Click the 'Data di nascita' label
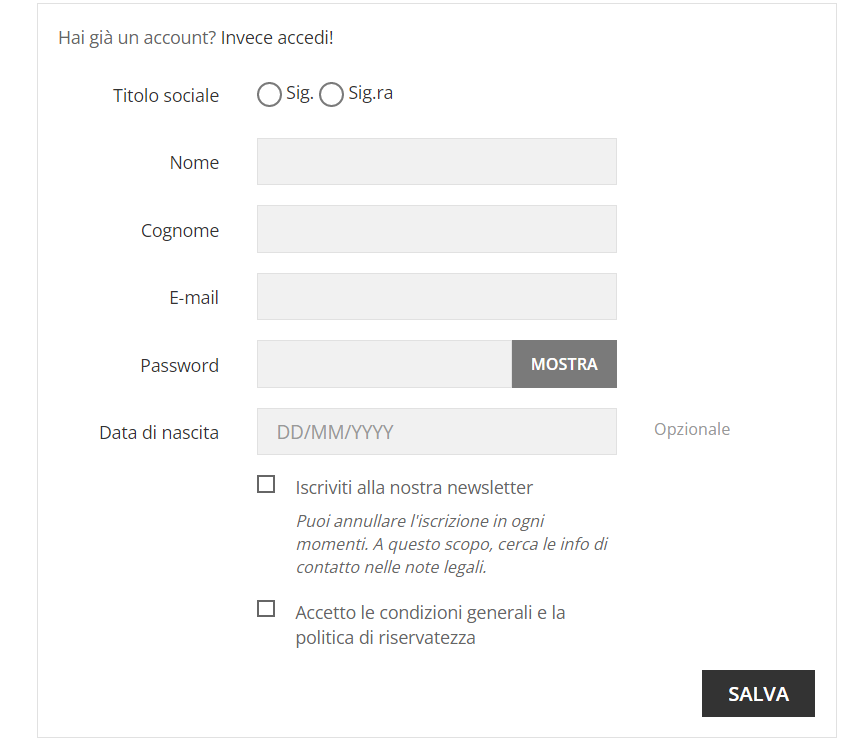This screenshot has width=853, height=740. click(159, 433)
